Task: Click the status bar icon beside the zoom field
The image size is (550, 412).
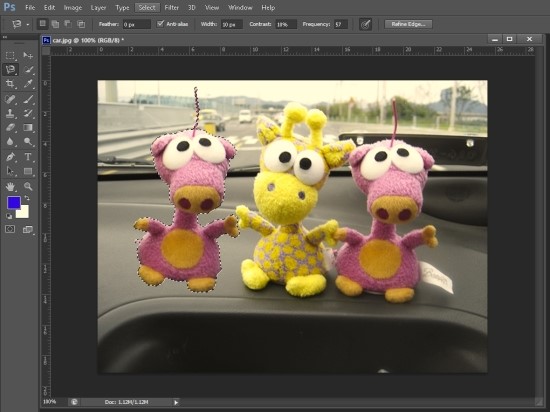Action: tap(74, 402)
